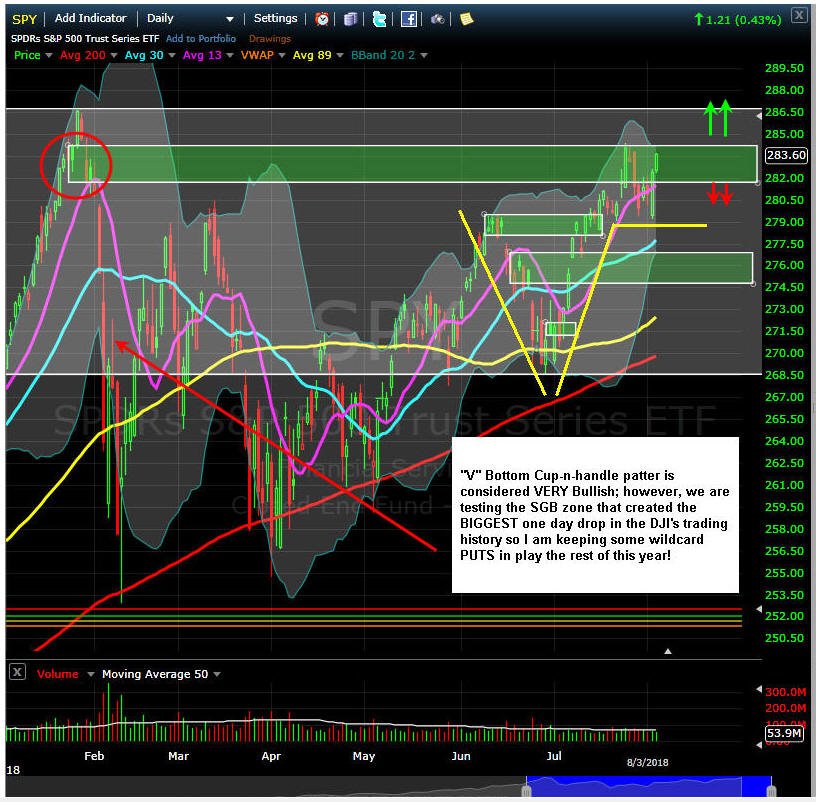Expand the BBand 20 2 dropdown arrow
The height and width of the screenshot is (802, 816).
424,55
